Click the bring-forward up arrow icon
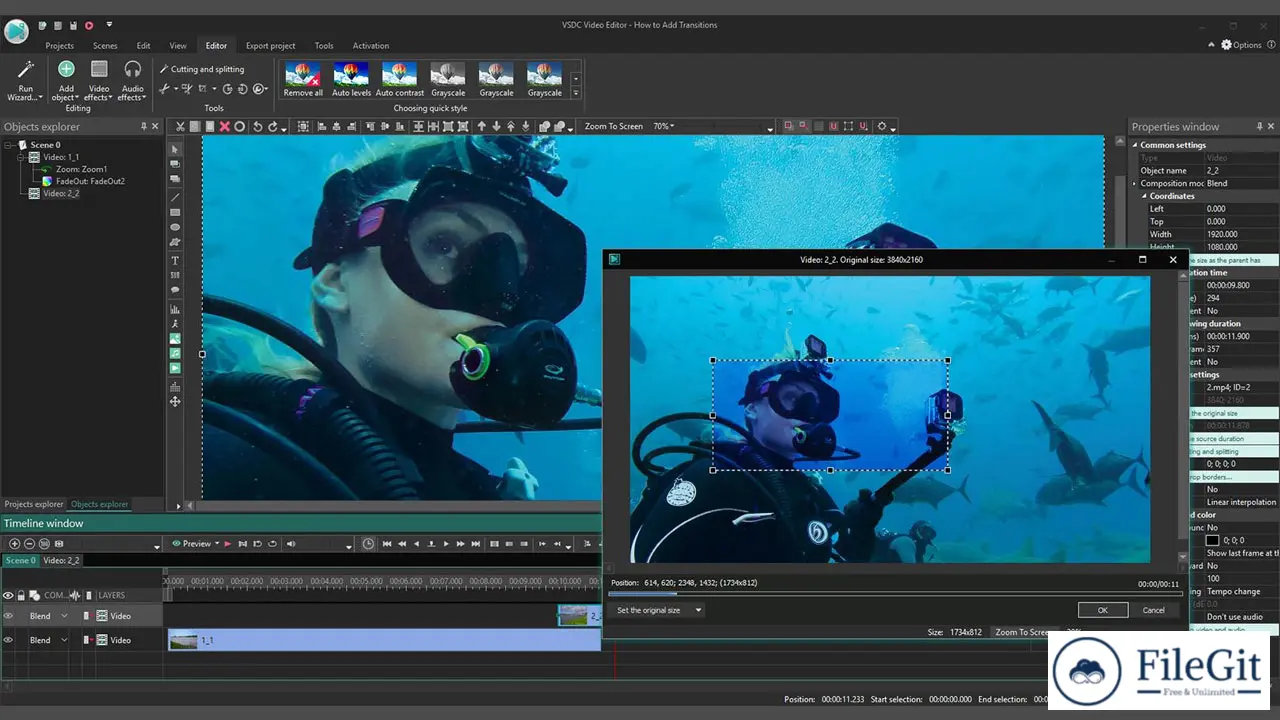Image resolution: width=1280 pixels, height=720 pixels. point(481,127)
